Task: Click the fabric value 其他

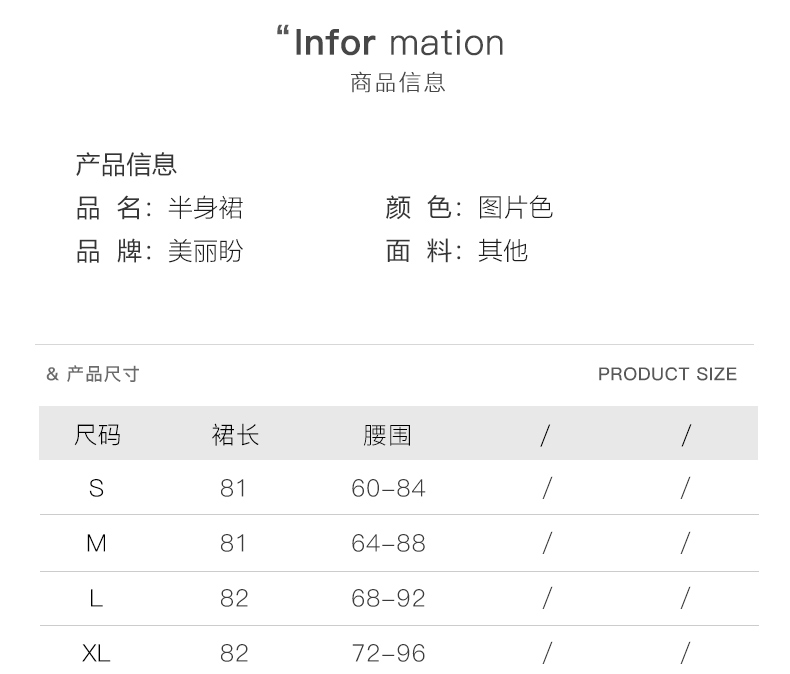Action: tap(502, 251)
